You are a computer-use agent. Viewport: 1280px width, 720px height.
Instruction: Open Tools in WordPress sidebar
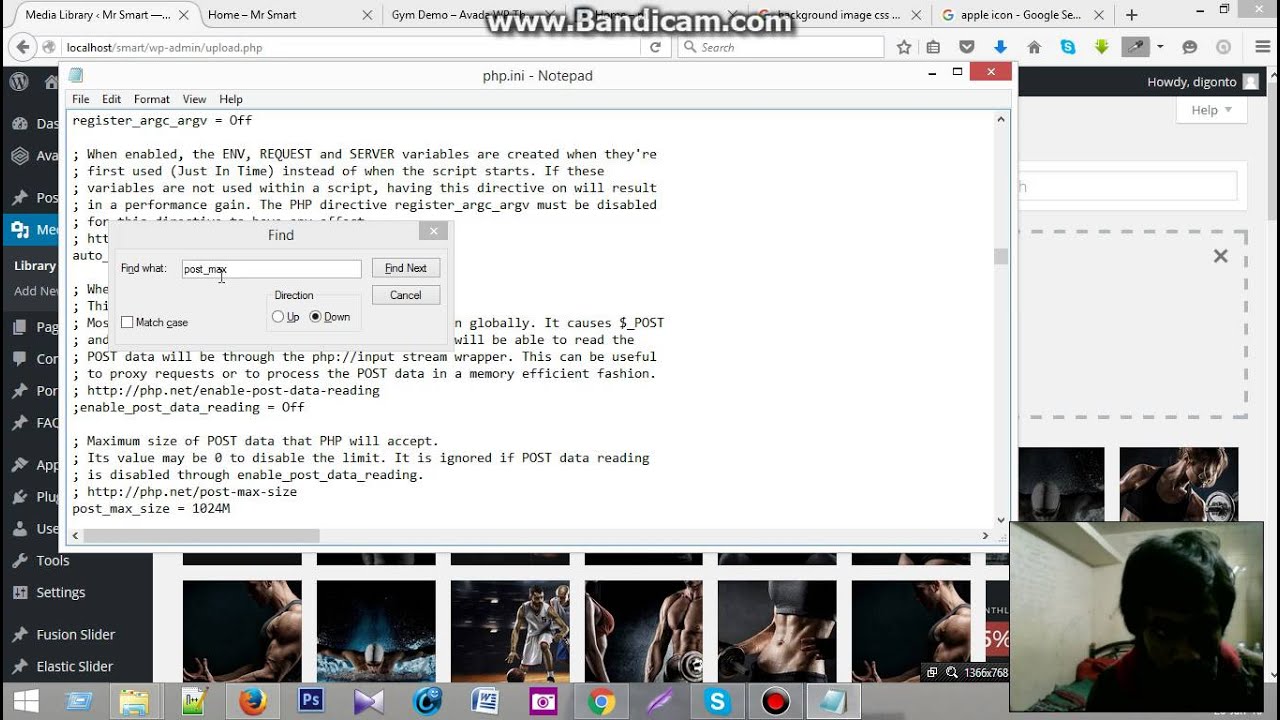pyautogui.click(x=53, y=560)
